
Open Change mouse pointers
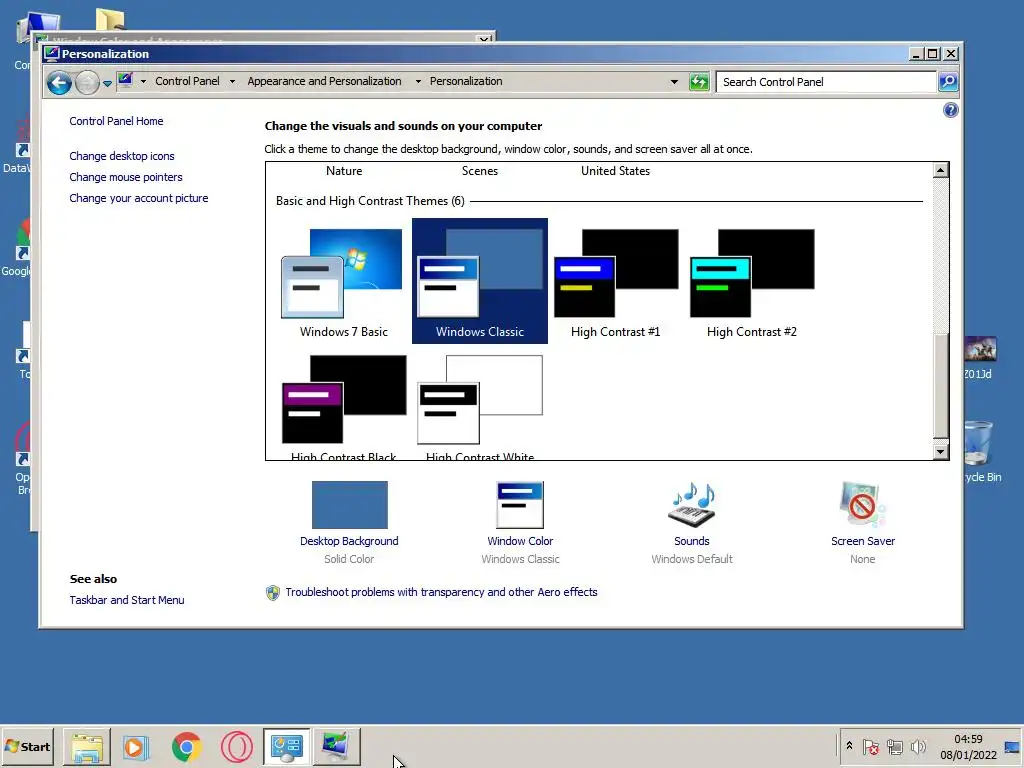(125, 177)
